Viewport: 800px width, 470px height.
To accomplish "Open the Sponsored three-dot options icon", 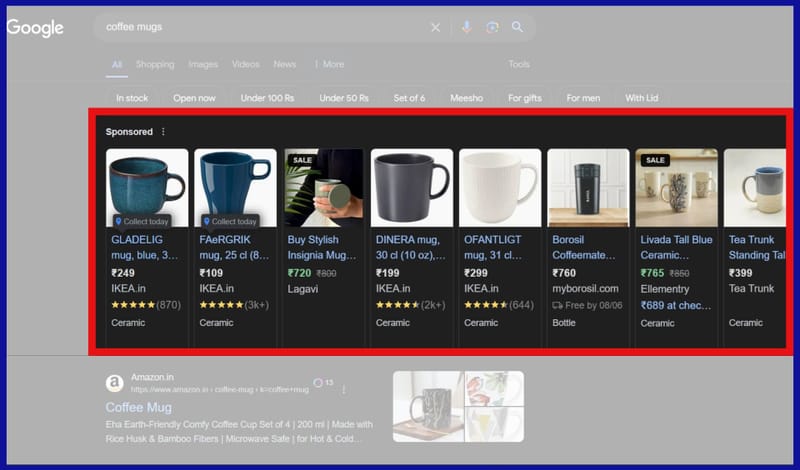I will [164, 132].
